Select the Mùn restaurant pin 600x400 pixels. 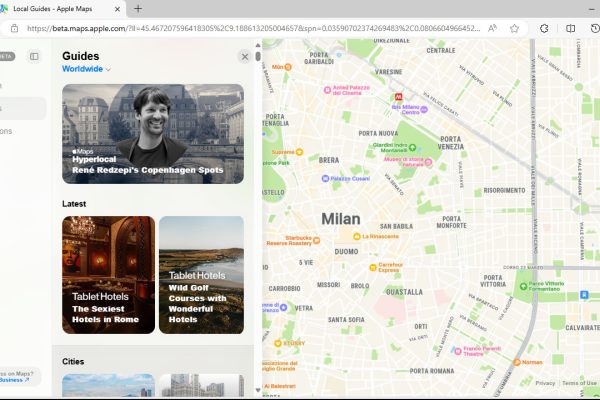tap(288, 67)
